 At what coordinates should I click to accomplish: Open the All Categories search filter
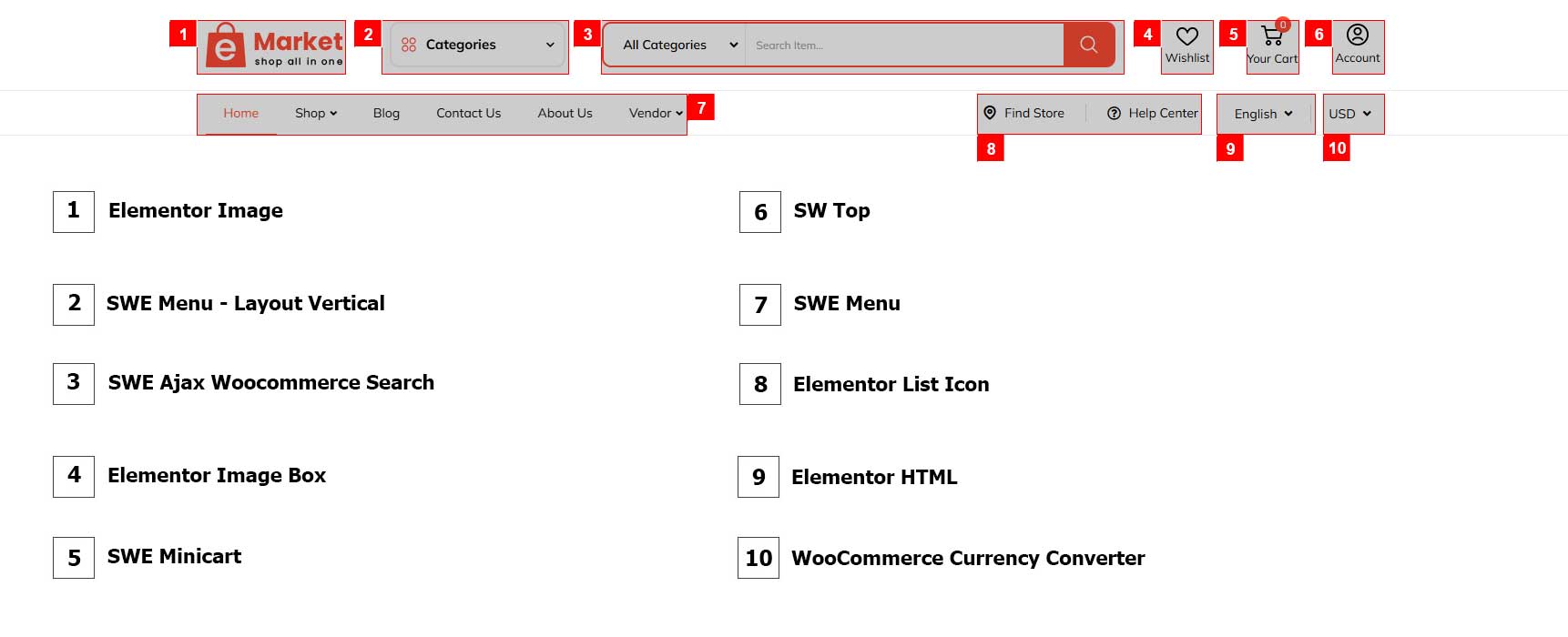point(679,45)
